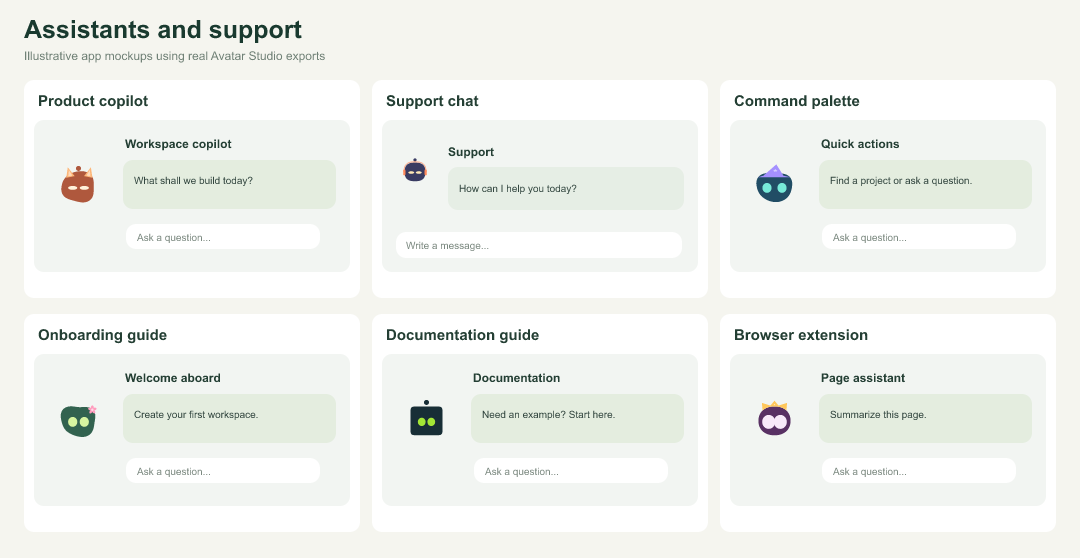Image resolution: width=1080 pixels, height=558 pixels.
Task: Click the orange cat-eared Workspace copilot avatar
Action: pos(78,185)
